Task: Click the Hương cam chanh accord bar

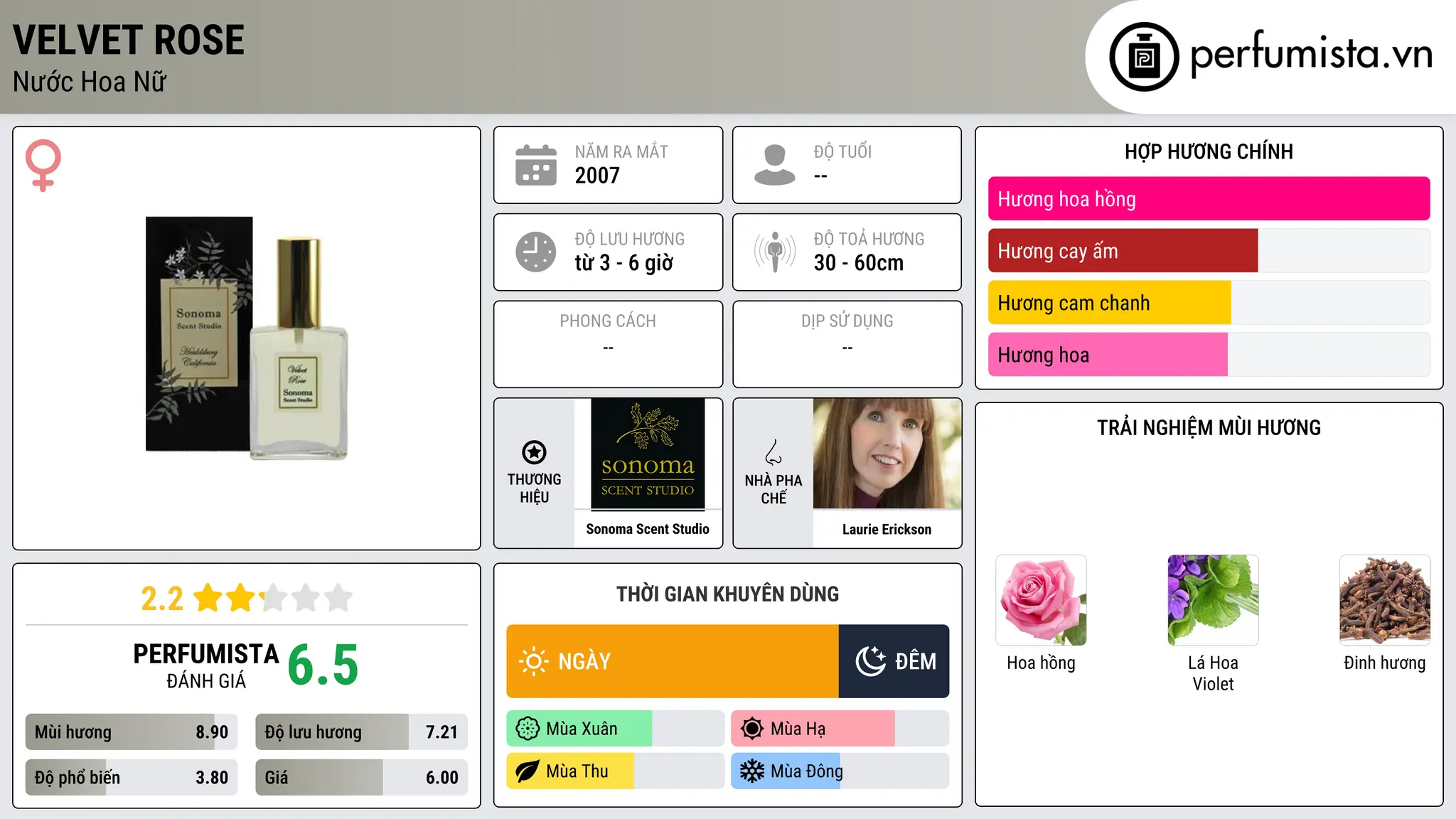Action: [1209, 303]
